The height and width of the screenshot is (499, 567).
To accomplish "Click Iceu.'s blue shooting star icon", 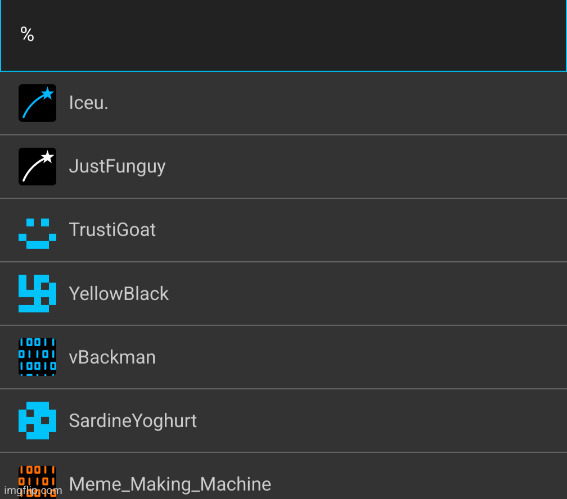I will [x=37, y=103].
